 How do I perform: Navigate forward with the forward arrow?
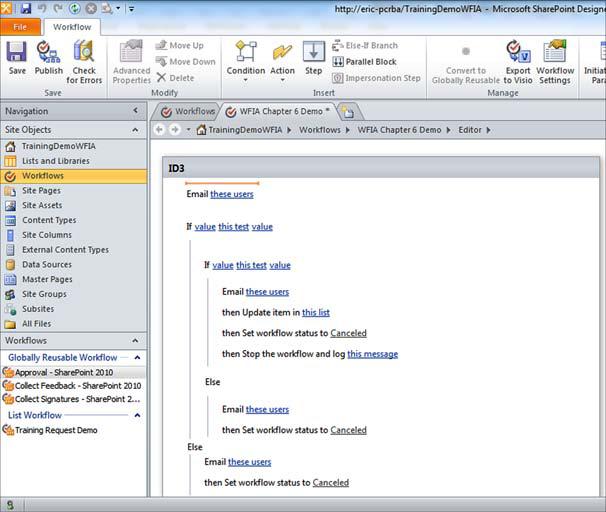(x=175, y=130)
